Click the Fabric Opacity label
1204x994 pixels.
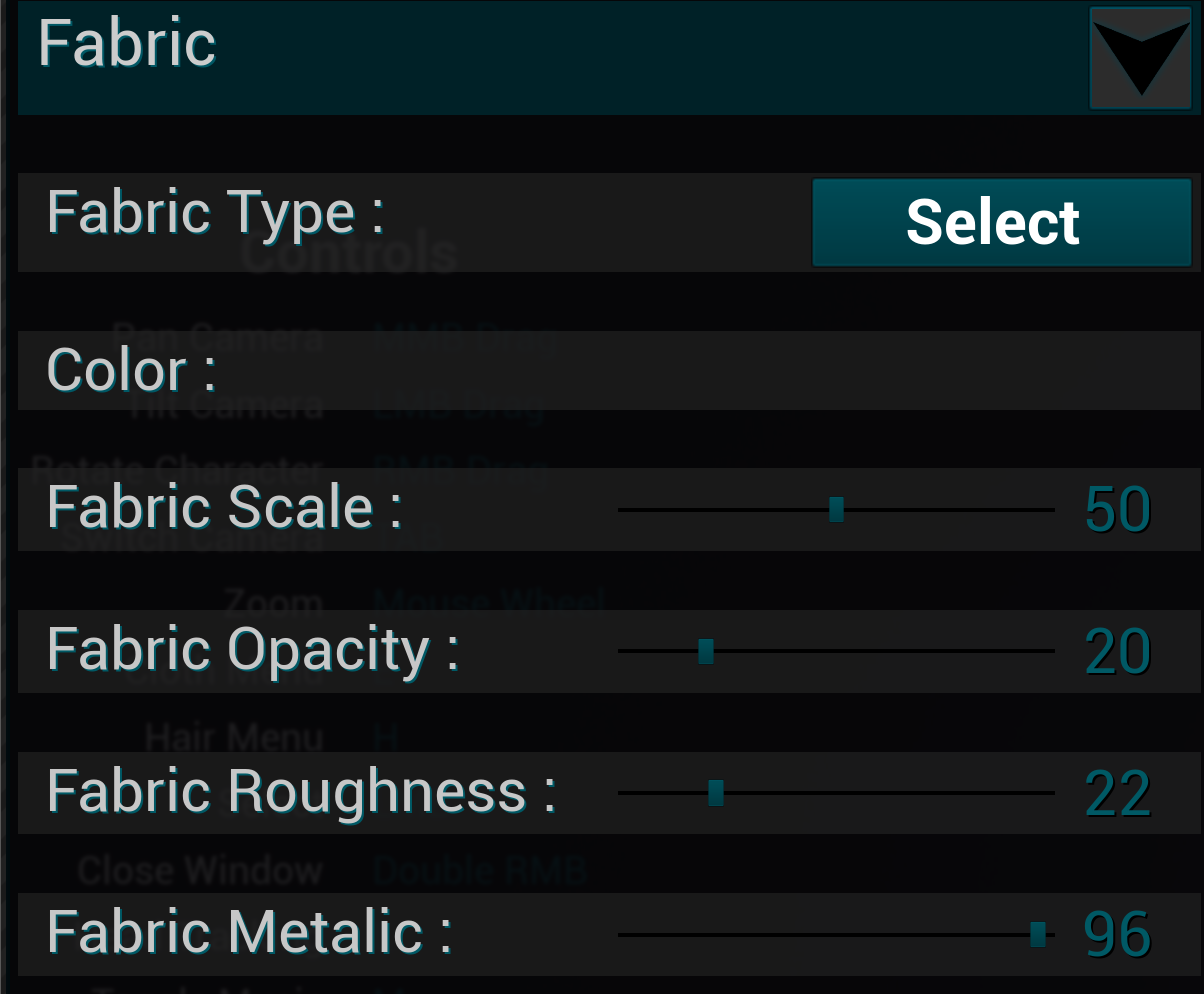click(x=252, y=650)
